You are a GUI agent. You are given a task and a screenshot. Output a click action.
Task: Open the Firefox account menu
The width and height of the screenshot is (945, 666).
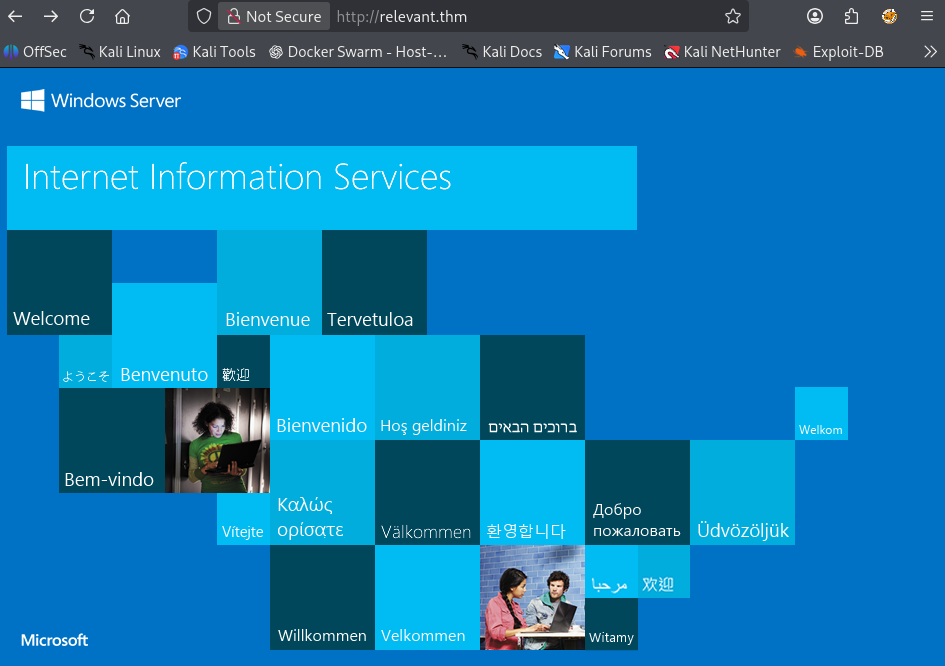pyautogui.click(x=815, y=16)
